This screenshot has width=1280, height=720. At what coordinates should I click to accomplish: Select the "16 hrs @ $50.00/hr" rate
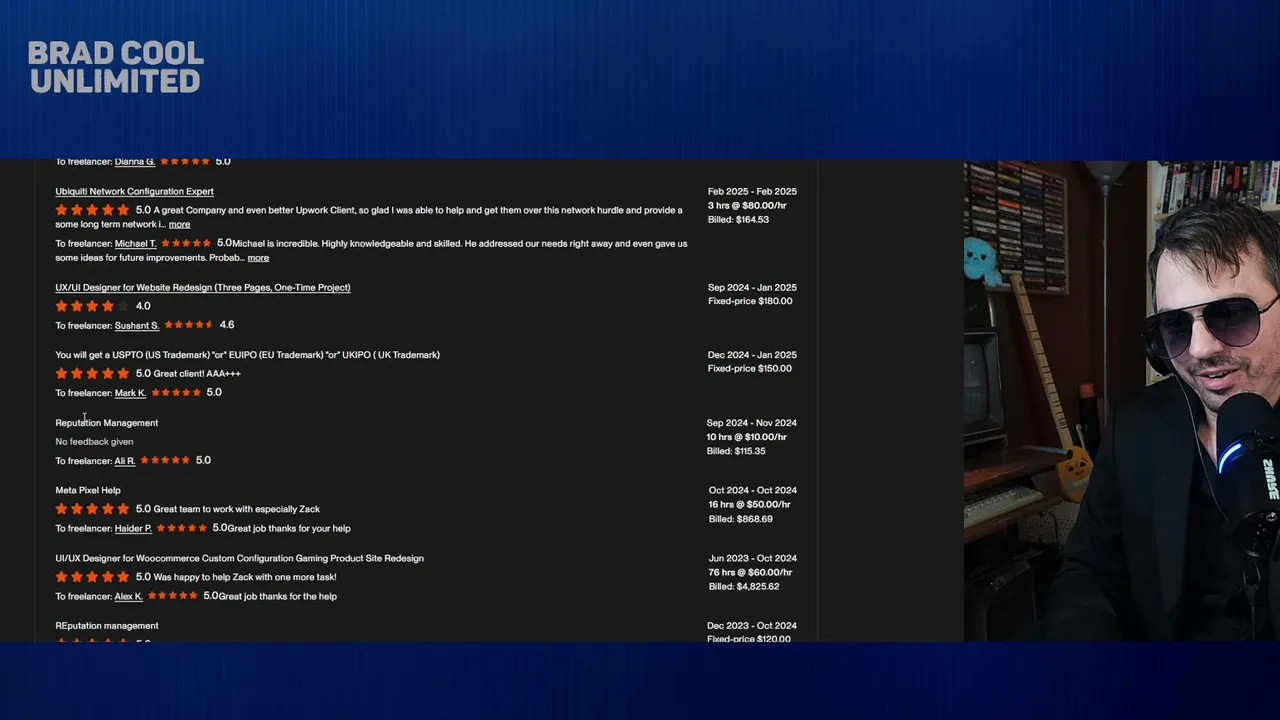click(748, 505)
